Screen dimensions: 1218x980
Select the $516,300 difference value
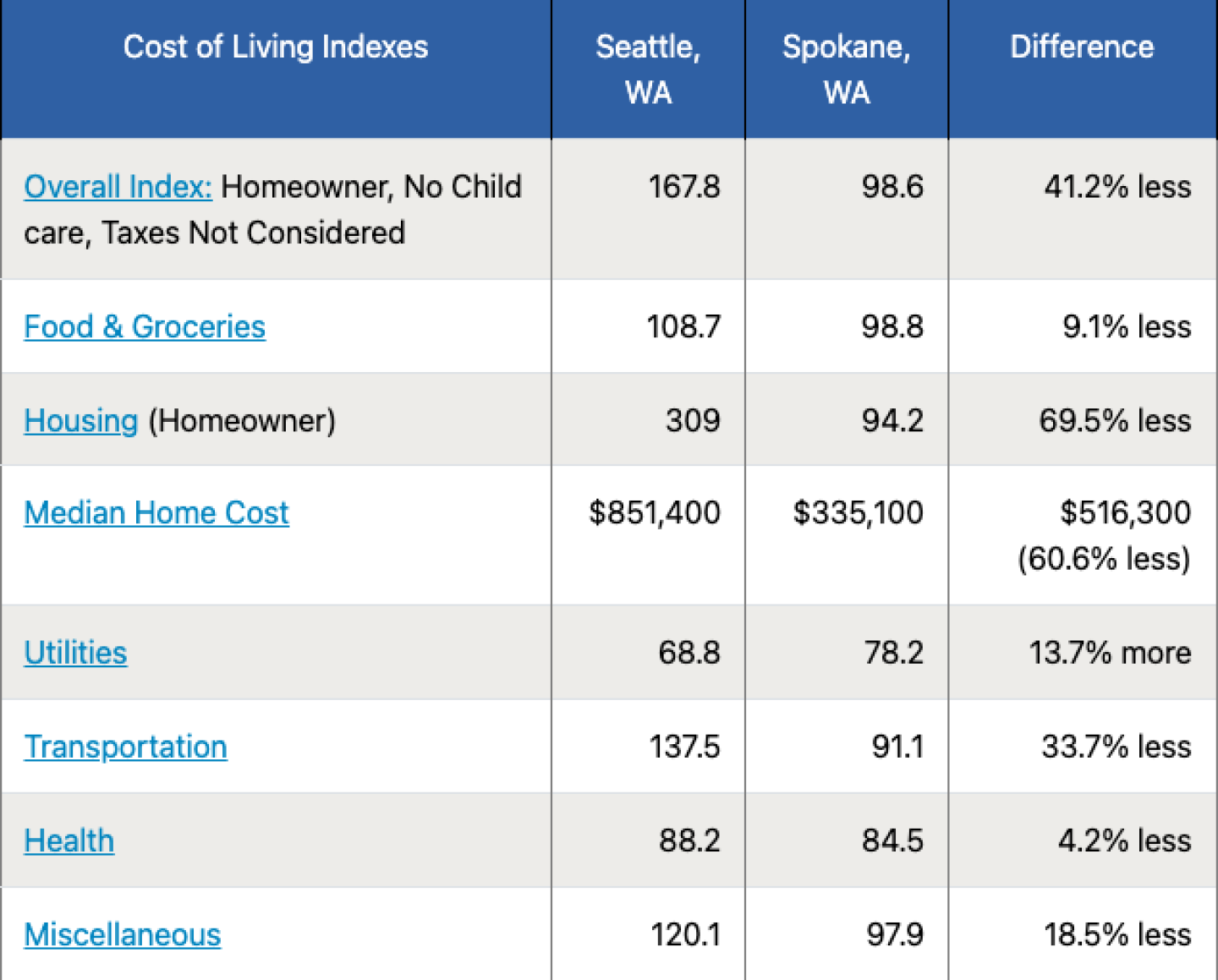tap(1125, 513)
